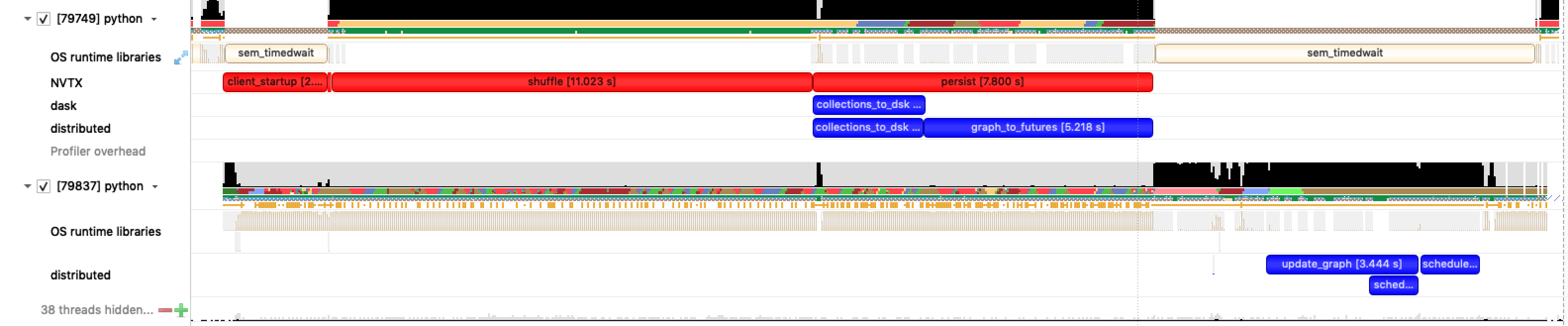This screenshot has height=326, width=1568.
Task: Select the schedule... range right of update_graph
Action: 1450,265
